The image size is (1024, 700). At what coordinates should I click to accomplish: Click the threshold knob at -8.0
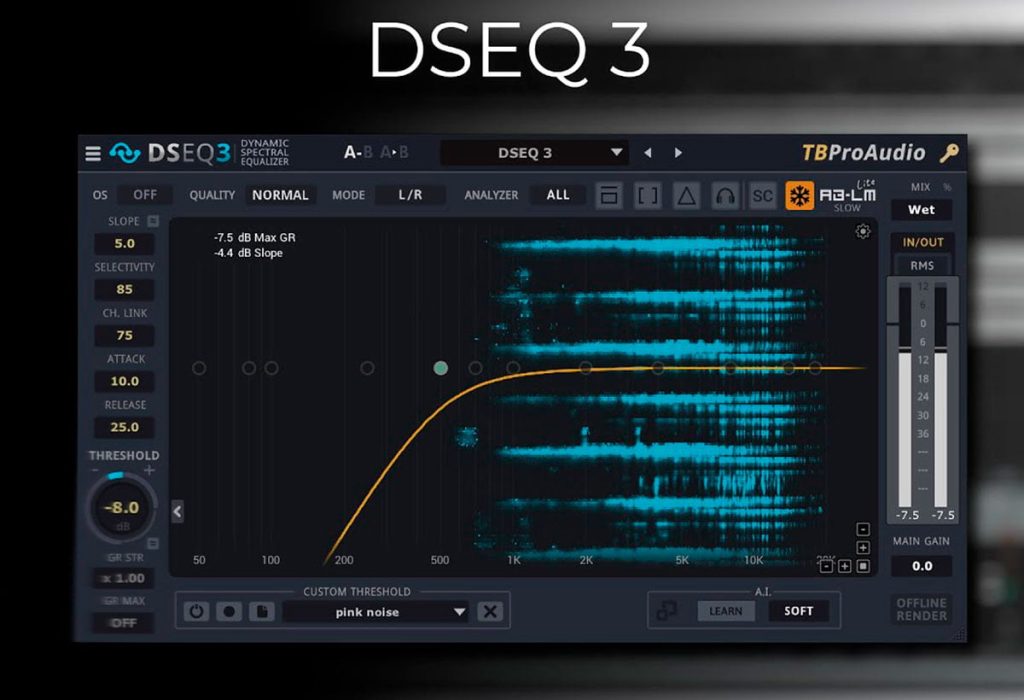tap(121, 507)
